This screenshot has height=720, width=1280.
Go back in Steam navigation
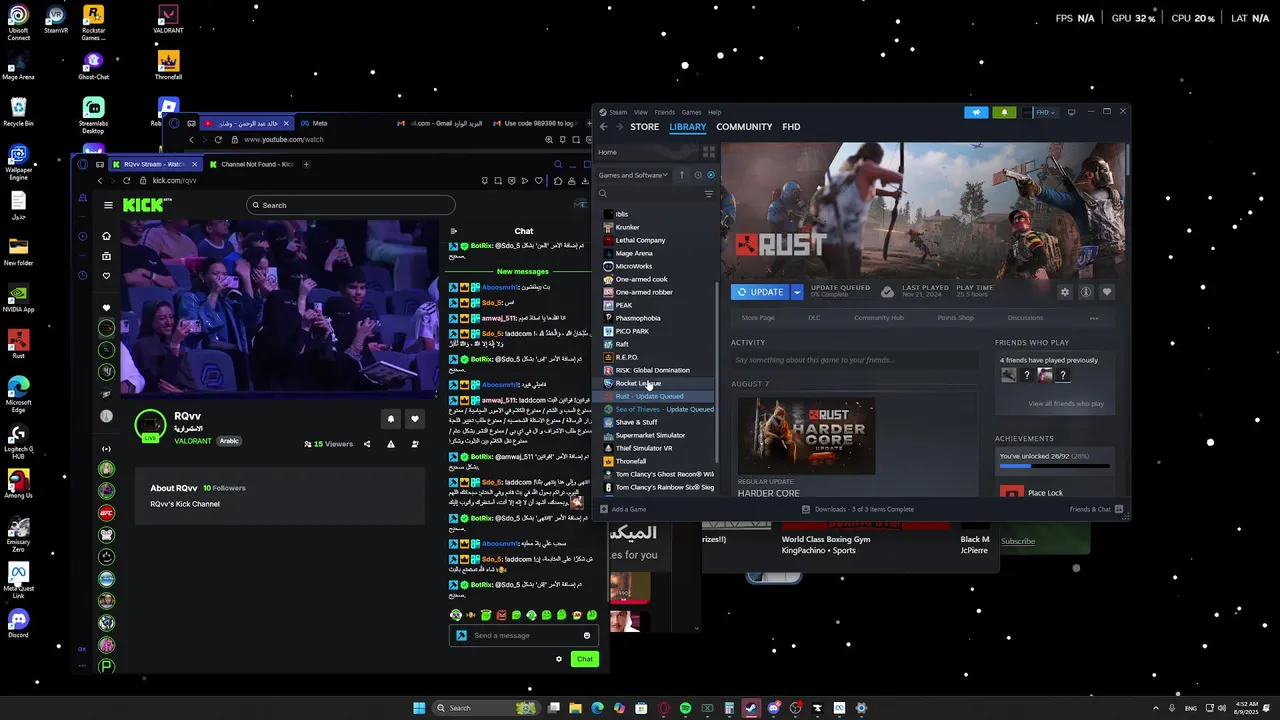[603, 127]
